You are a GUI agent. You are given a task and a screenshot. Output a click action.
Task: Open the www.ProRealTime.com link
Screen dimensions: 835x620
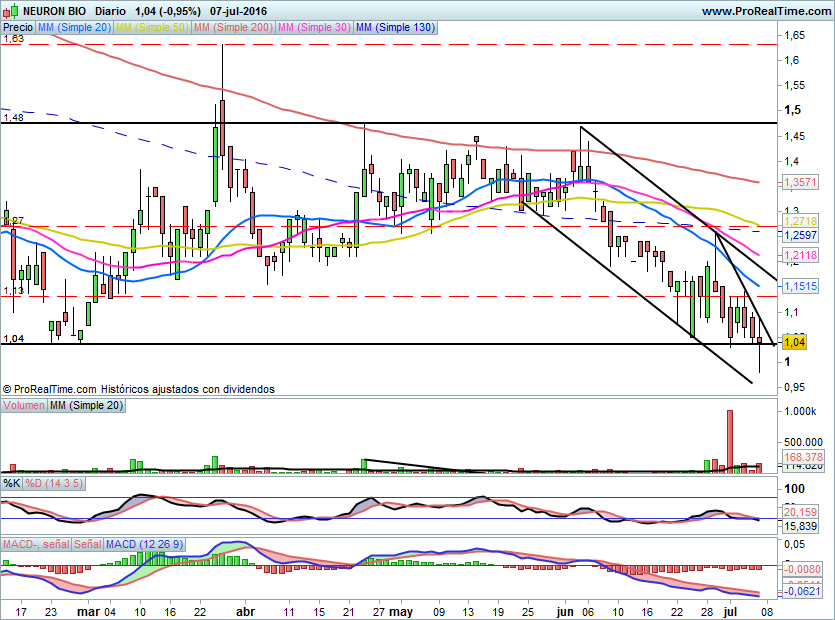(766, 11)
